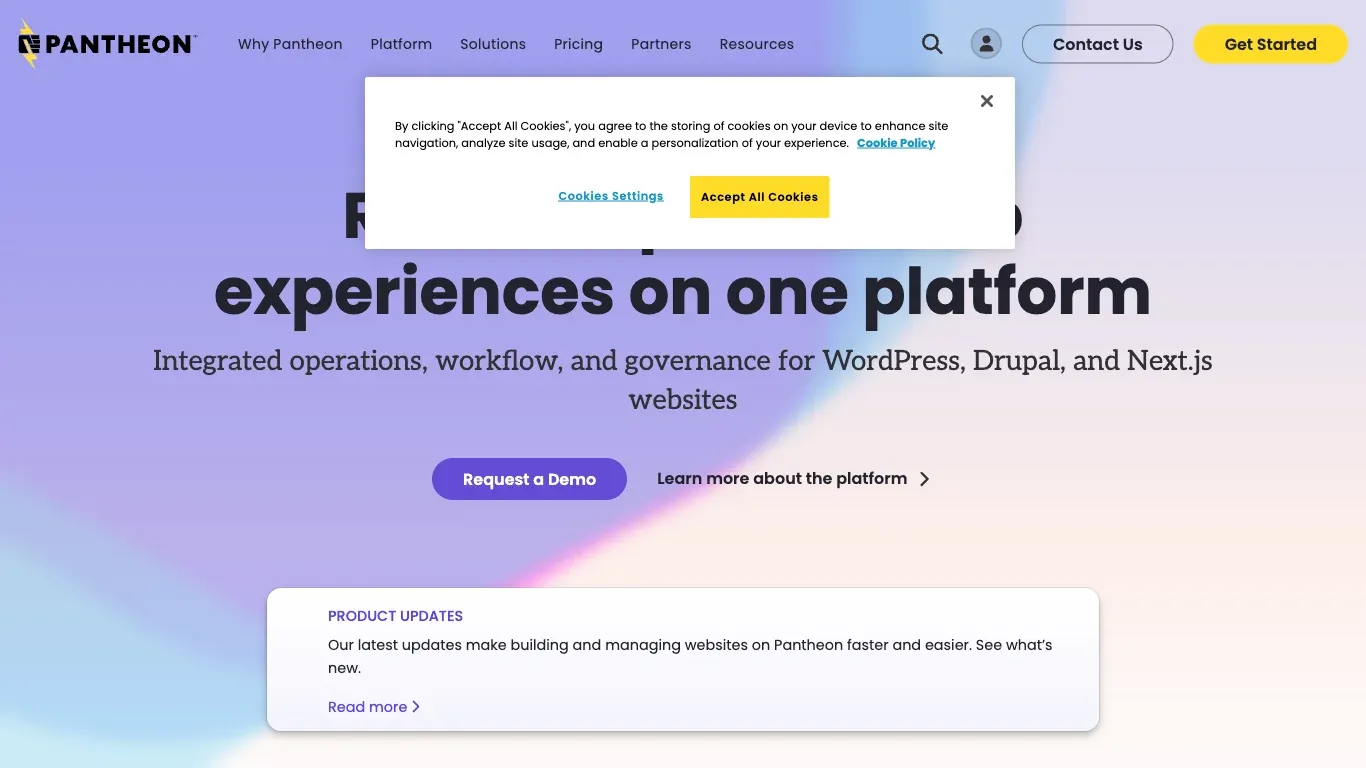Screen dimensions: 1366x768
Task: Click the 'Integrated operations, workflow' subheading
Action: (x=682, y=379)
